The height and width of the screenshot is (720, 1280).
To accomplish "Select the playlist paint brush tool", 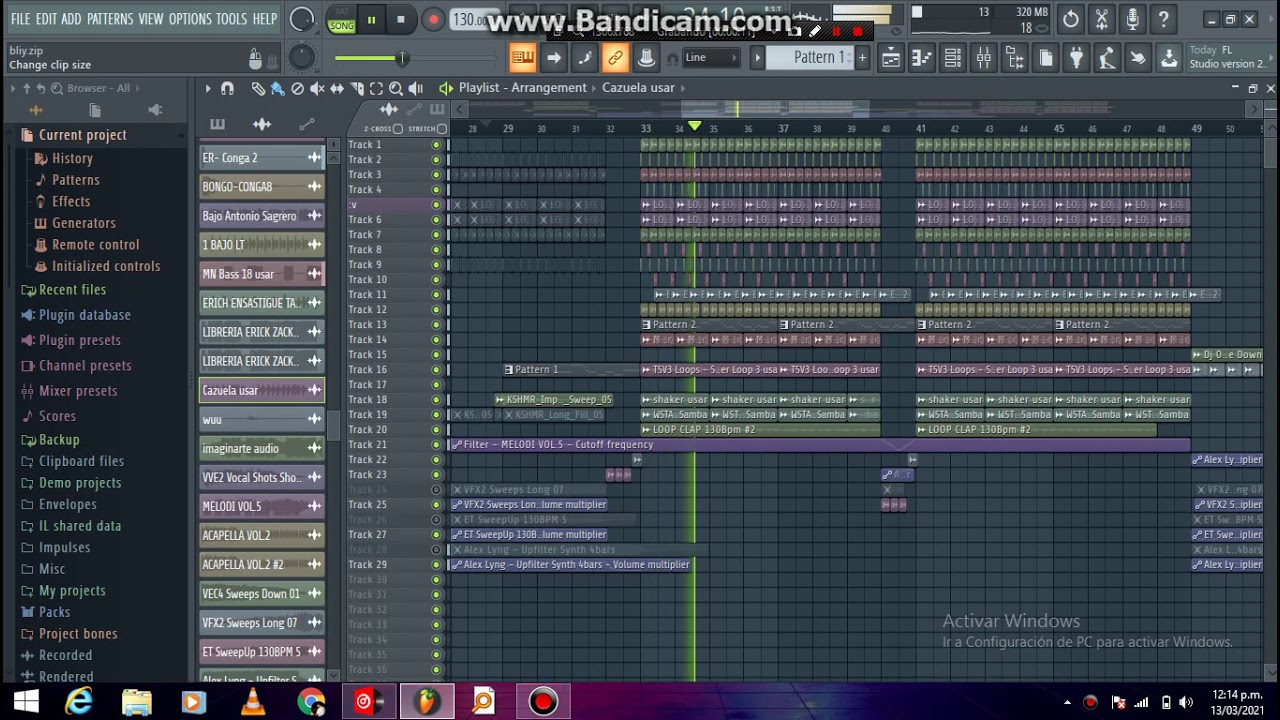I will (277, 88).
